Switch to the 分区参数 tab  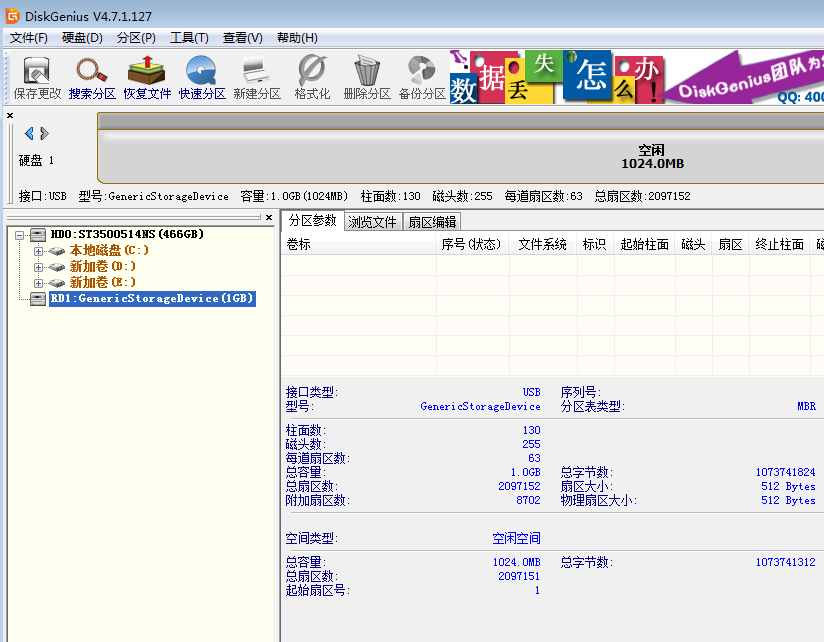[312, 220]
